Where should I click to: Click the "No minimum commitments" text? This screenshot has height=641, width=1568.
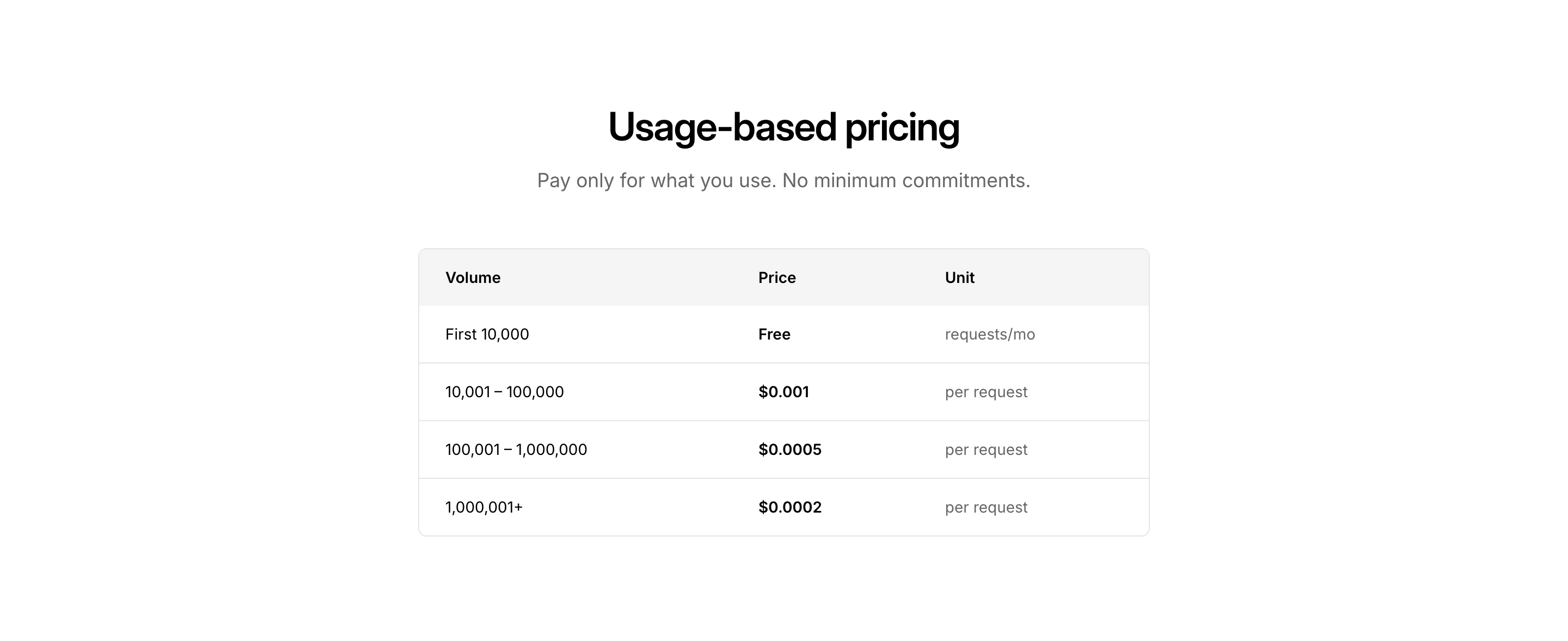[906, 181]
